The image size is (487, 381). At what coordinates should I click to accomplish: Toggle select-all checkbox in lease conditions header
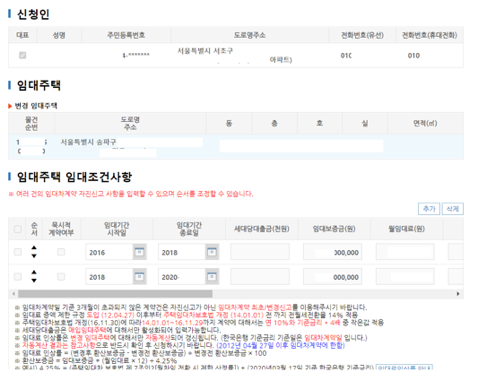pos(18,229)
